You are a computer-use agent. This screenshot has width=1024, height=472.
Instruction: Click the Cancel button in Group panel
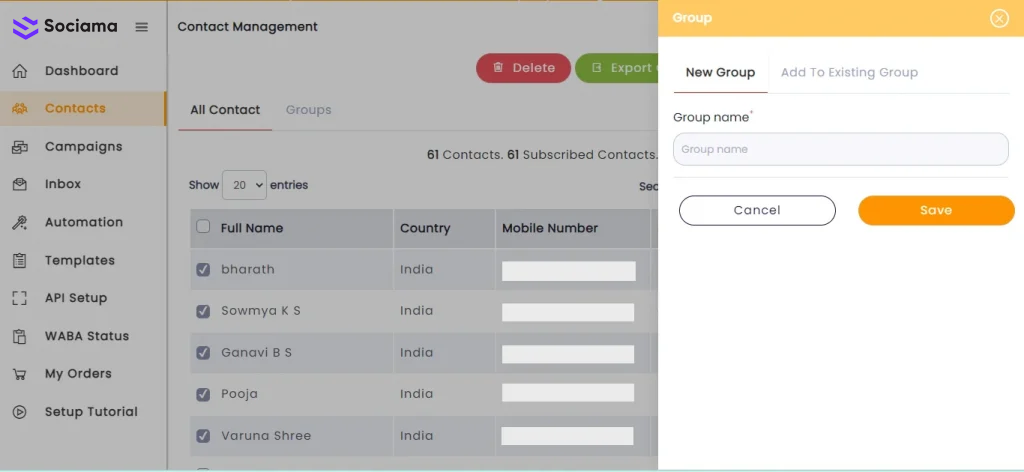click(756, 210)
